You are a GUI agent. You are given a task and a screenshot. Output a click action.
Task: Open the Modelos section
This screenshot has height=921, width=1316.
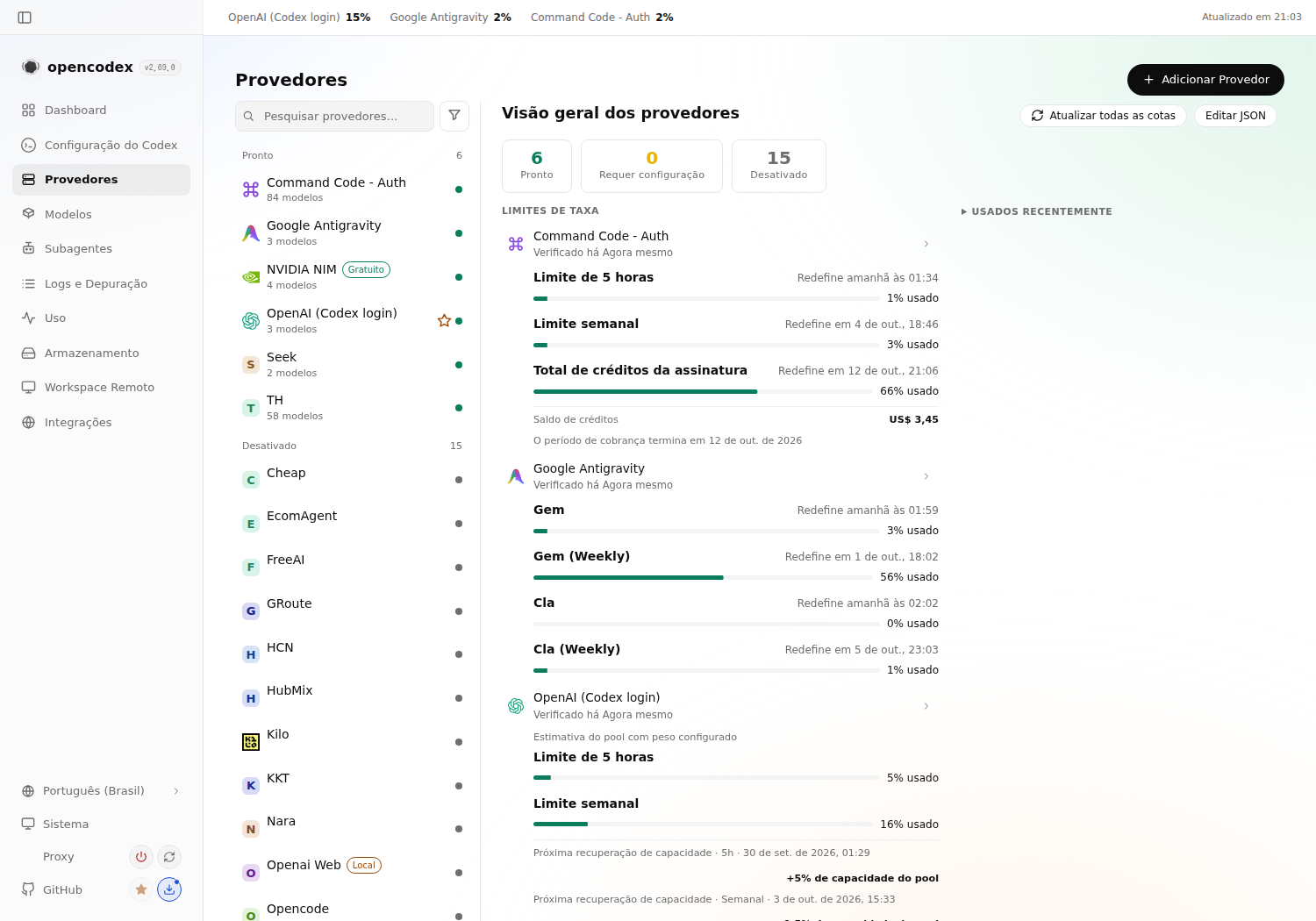[101, 215]
